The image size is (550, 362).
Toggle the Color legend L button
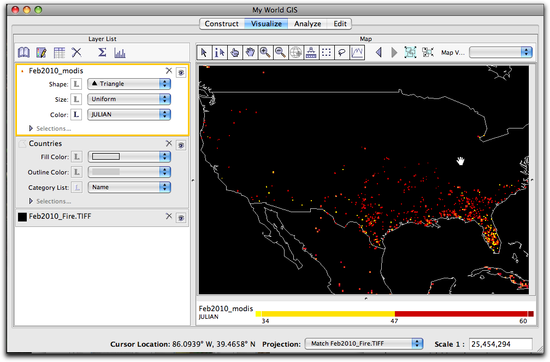(76, 114)
